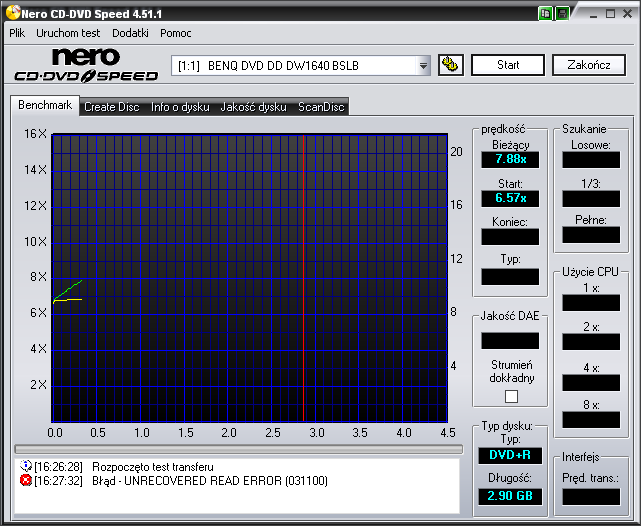Click the nero CD-DVD SPEED logo
This screenshot has width=641, height=526.
coord(86,65)
